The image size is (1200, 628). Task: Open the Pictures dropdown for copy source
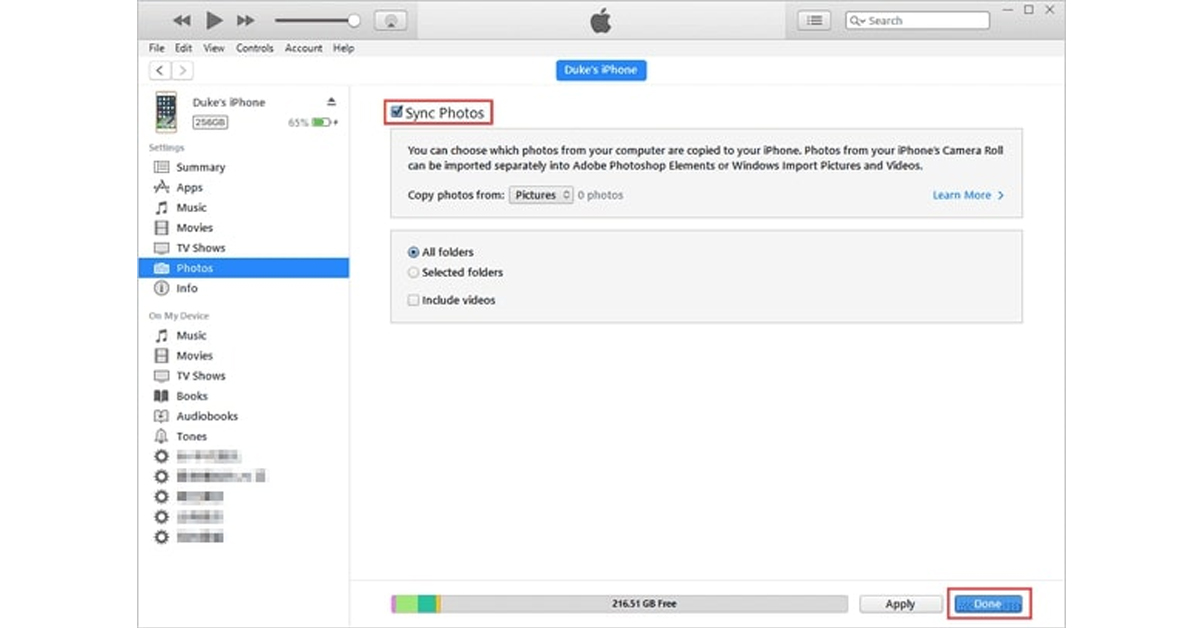[541, 195]
